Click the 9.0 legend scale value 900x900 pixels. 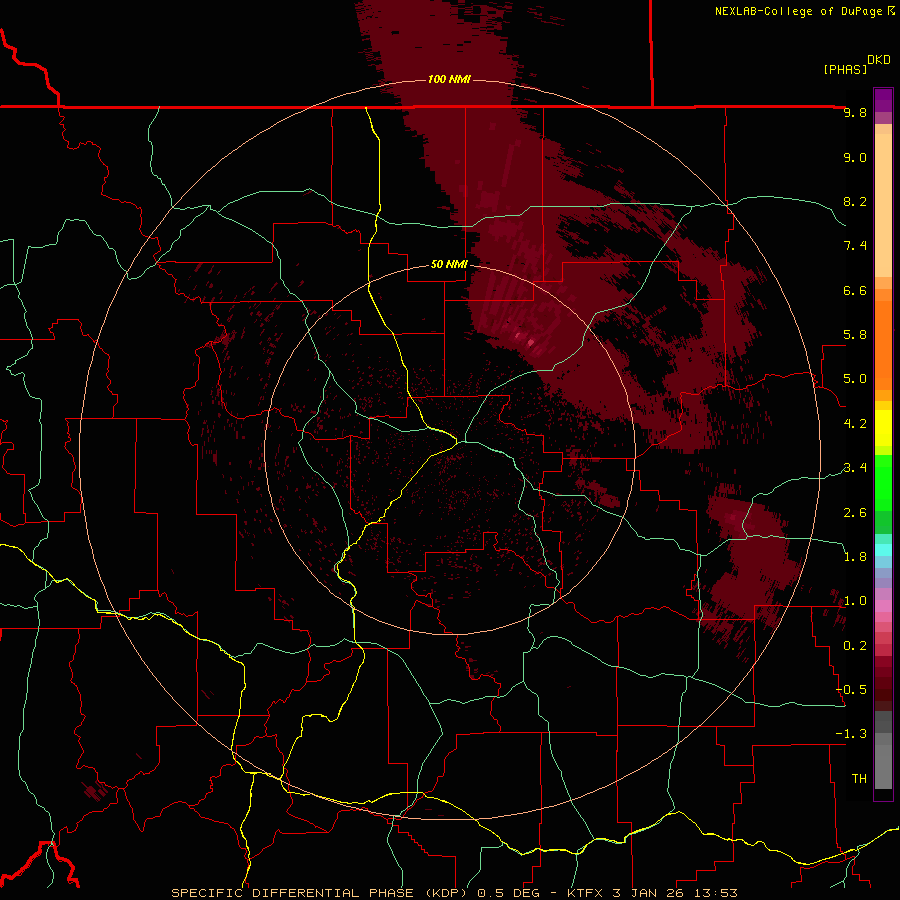coord(855,157)
